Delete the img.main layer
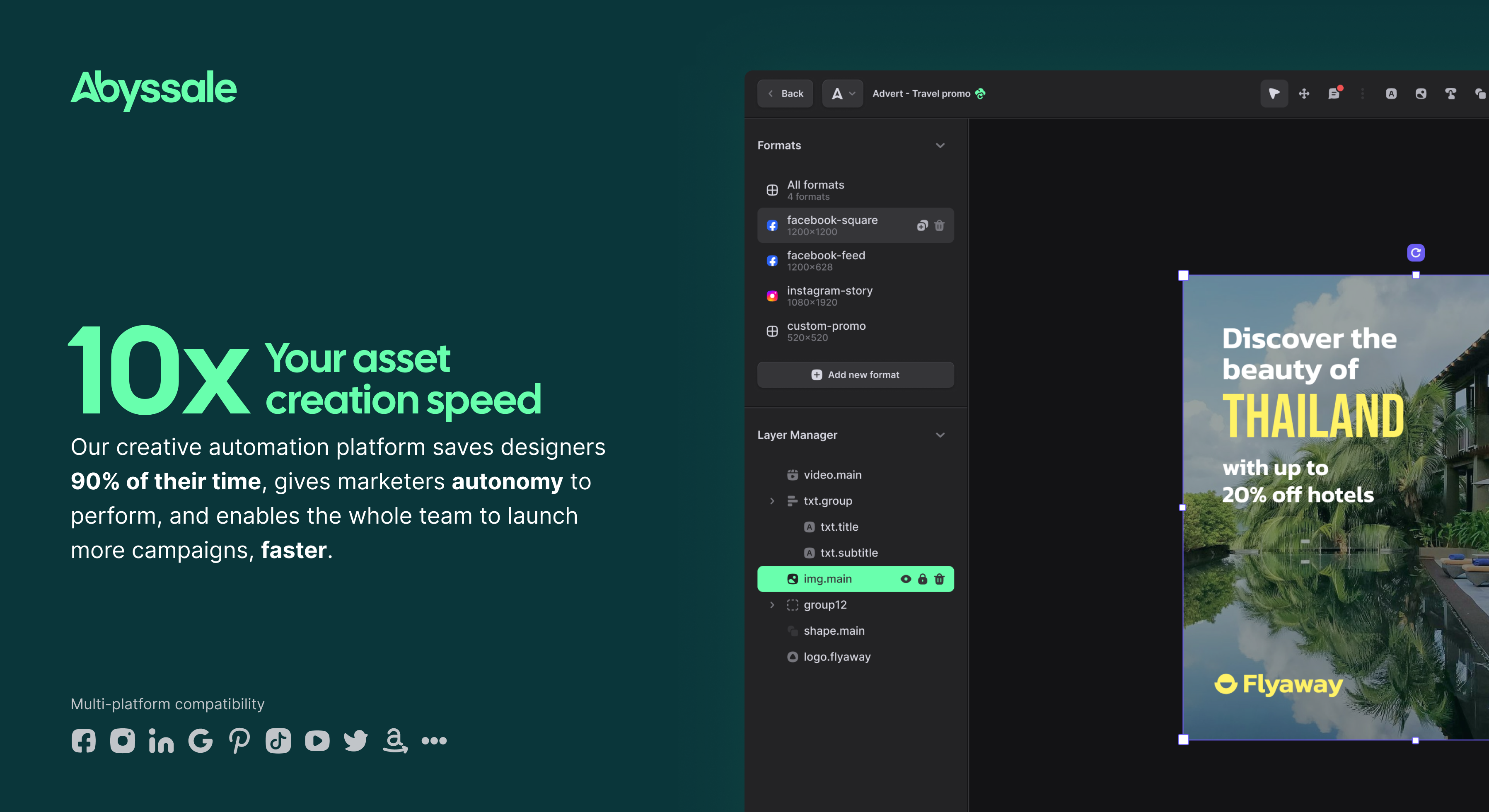 click(x=939, y=579)
